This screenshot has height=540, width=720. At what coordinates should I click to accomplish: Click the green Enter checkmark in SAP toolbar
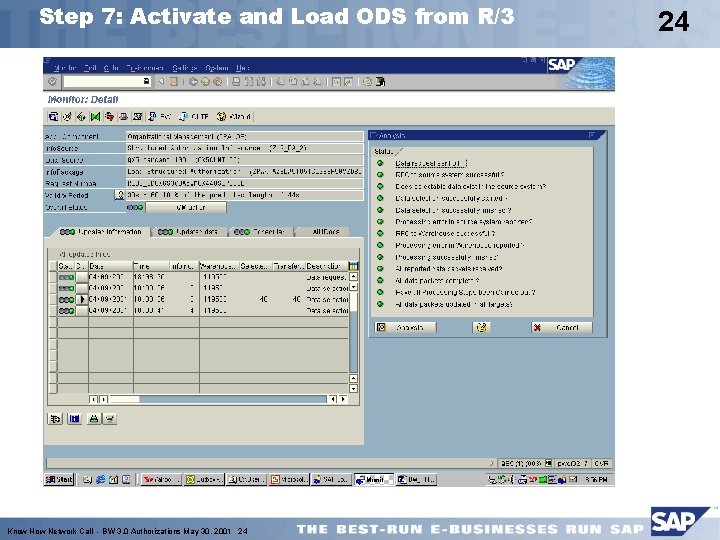click(x=52, y=82)
